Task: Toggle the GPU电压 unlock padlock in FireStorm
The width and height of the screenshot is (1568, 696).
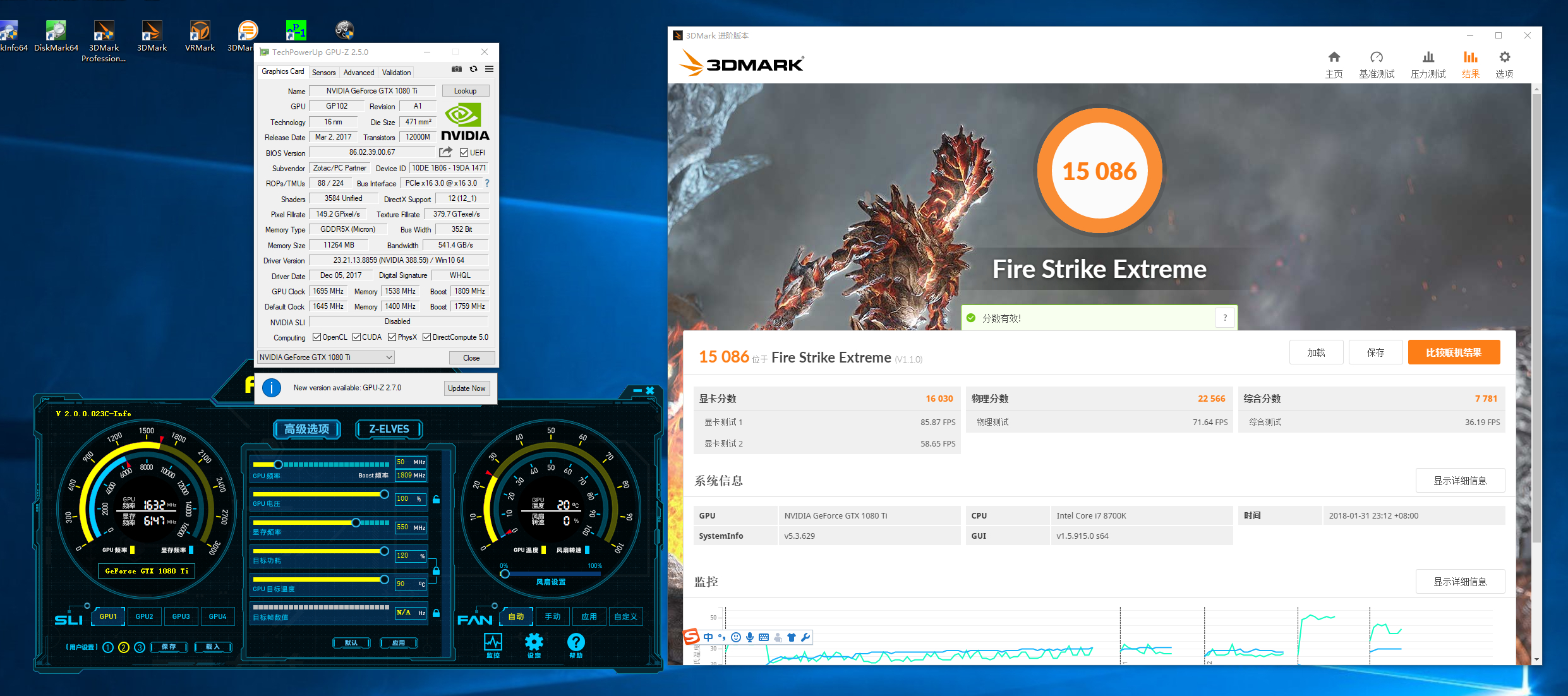Action: point(436,500)
